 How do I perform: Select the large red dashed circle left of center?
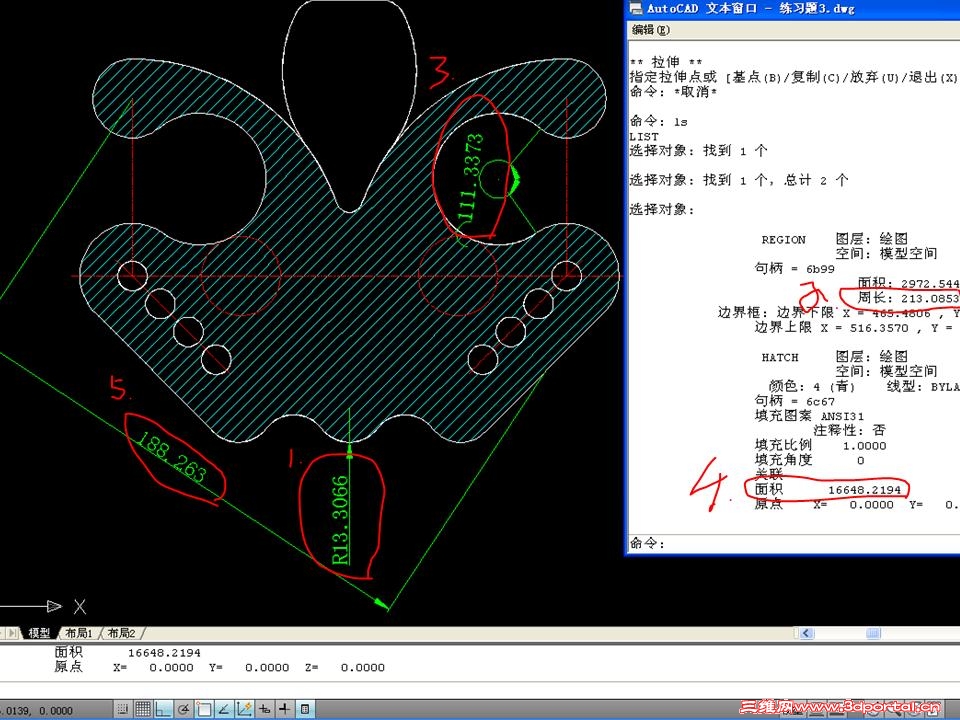241,276
